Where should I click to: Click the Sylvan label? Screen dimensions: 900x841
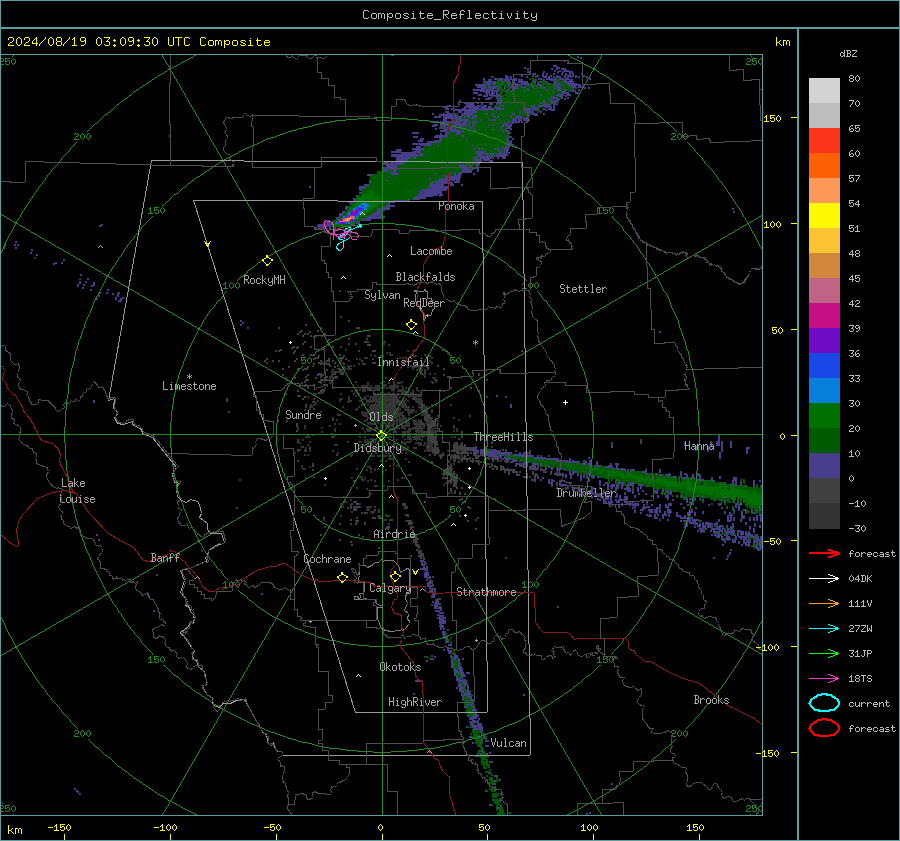tap(382, 295)
